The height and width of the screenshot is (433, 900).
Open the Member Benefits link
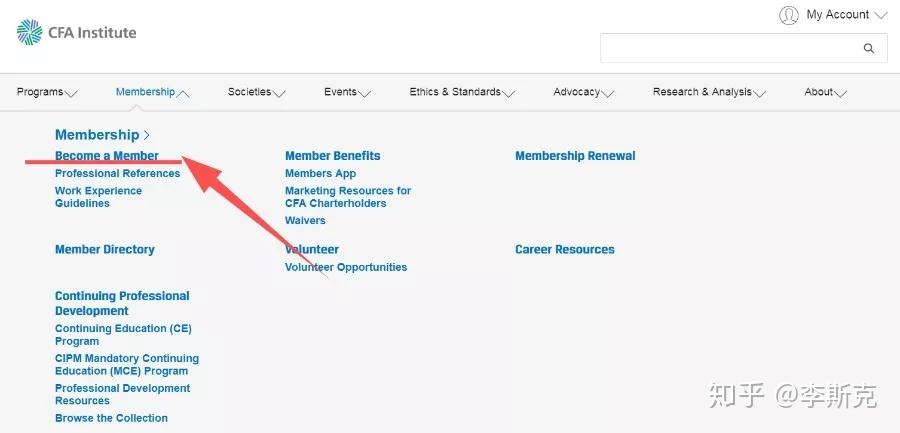332,156
